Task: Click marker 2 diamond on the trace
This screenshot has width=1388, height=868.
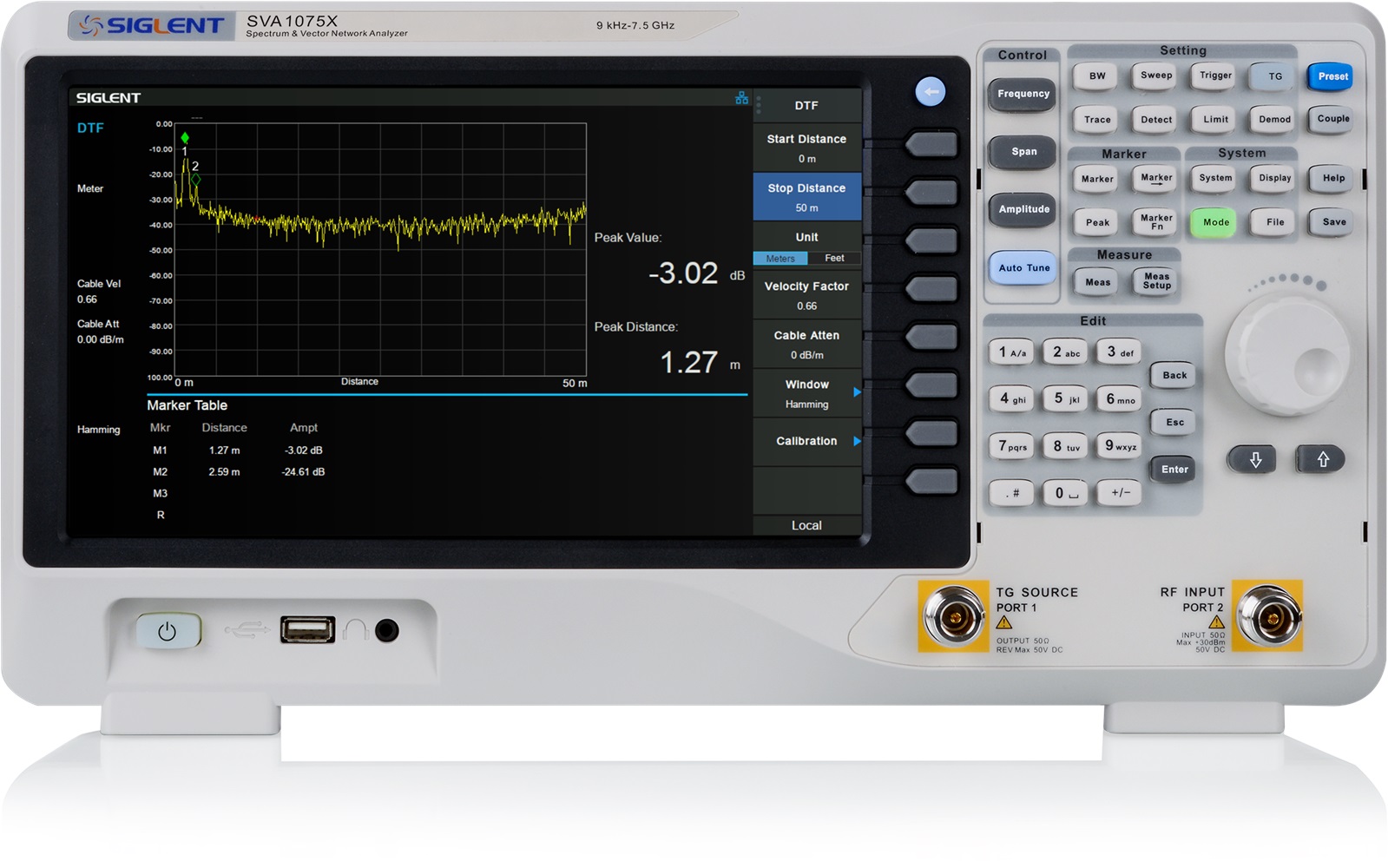Action: (x=196, y=179)
